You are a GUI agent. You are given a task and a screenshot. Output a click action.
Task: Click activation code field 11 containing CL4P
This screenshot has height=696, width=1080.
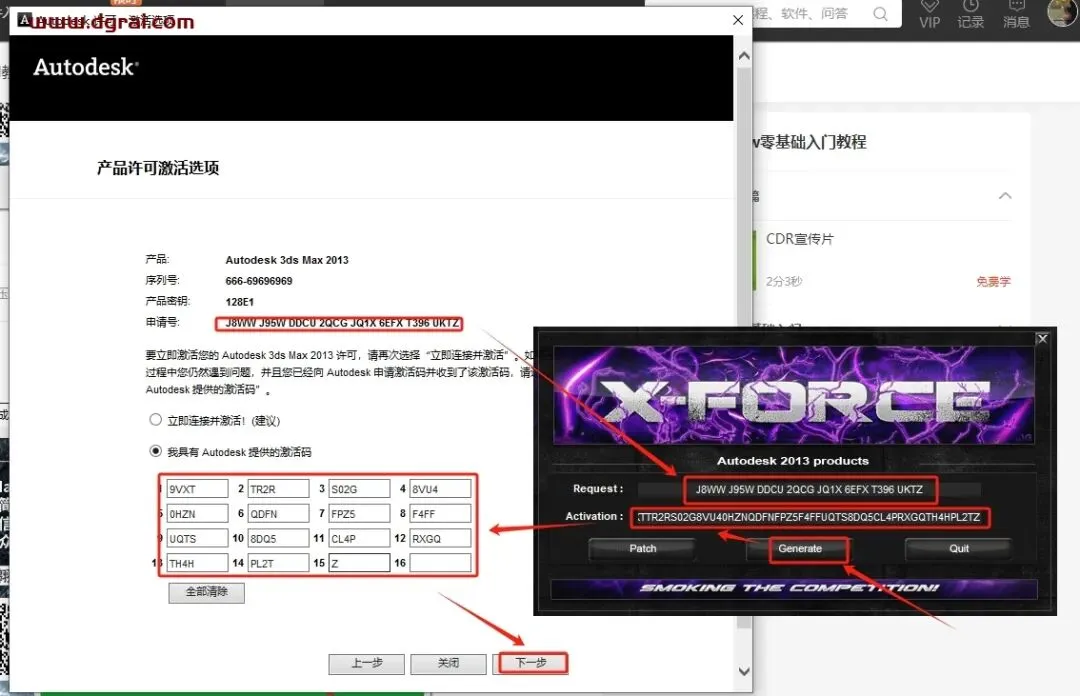coord(359,538)
